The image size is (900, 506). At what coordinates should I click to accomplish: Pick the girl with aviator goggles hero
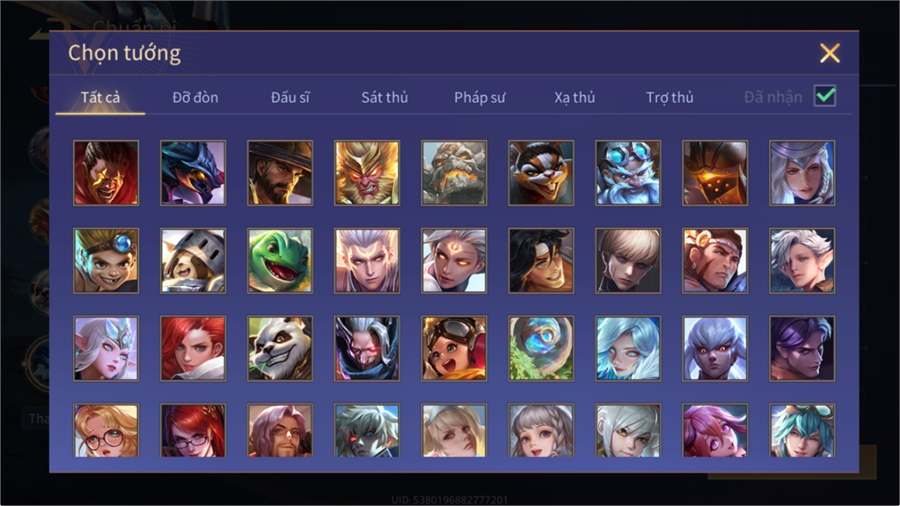click(454, 348)
